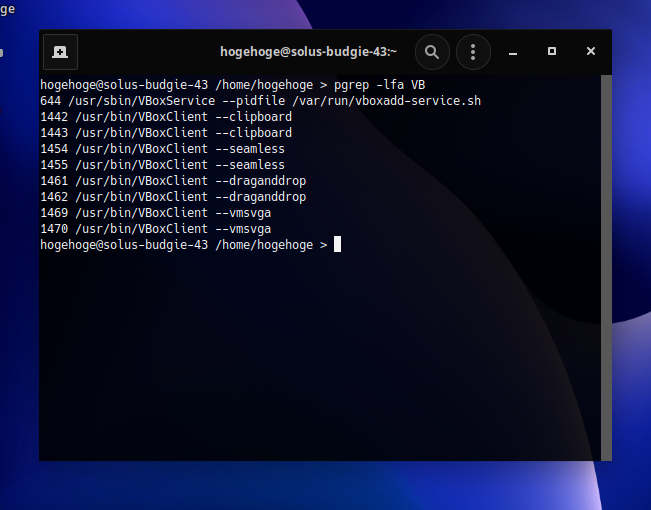Maximize the terminal window
The height and width of the screenshot is (510, 651).
tap(552, 51)
